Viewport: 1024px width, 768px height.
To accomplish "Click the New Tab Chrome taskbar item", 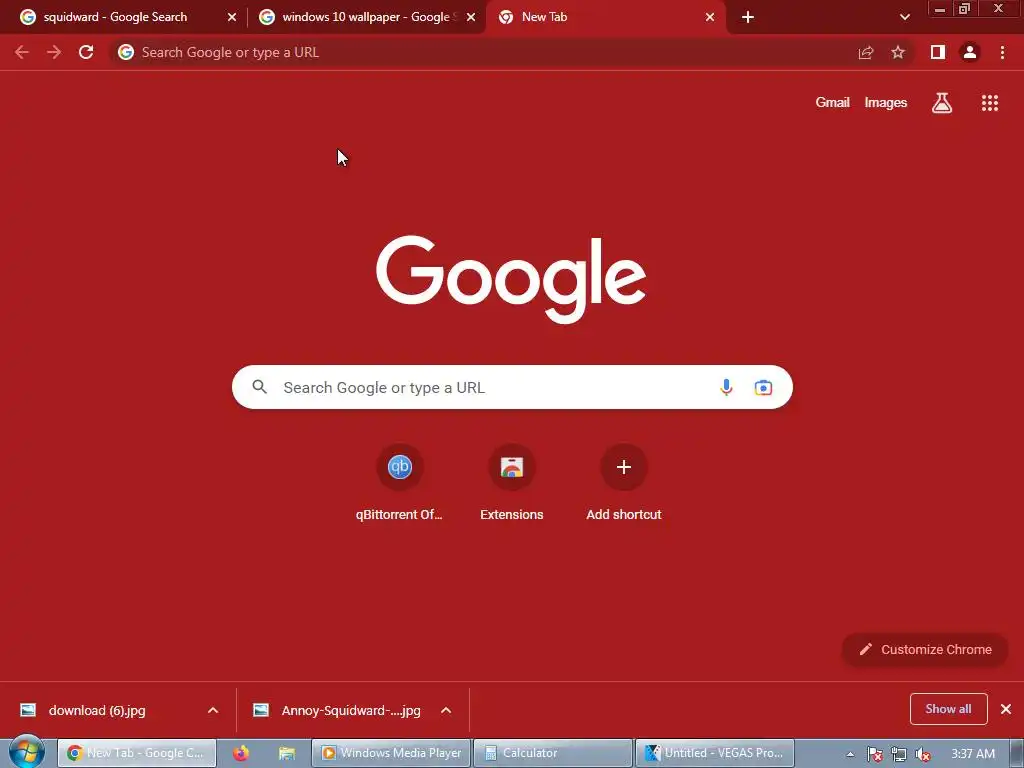I will pyautogui.click(x=137, y=753).
